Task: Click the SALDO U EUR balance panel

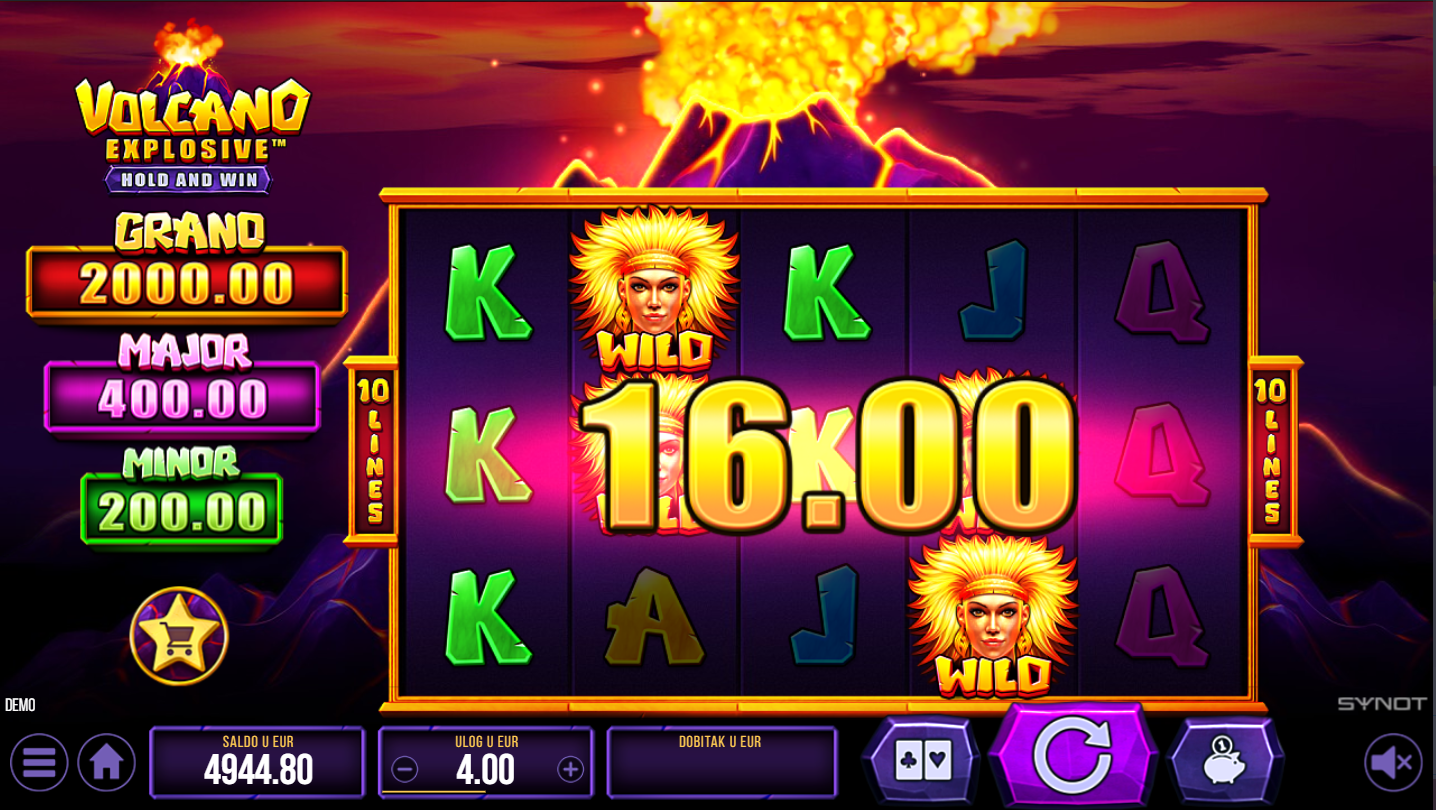Action: [257, 762]
